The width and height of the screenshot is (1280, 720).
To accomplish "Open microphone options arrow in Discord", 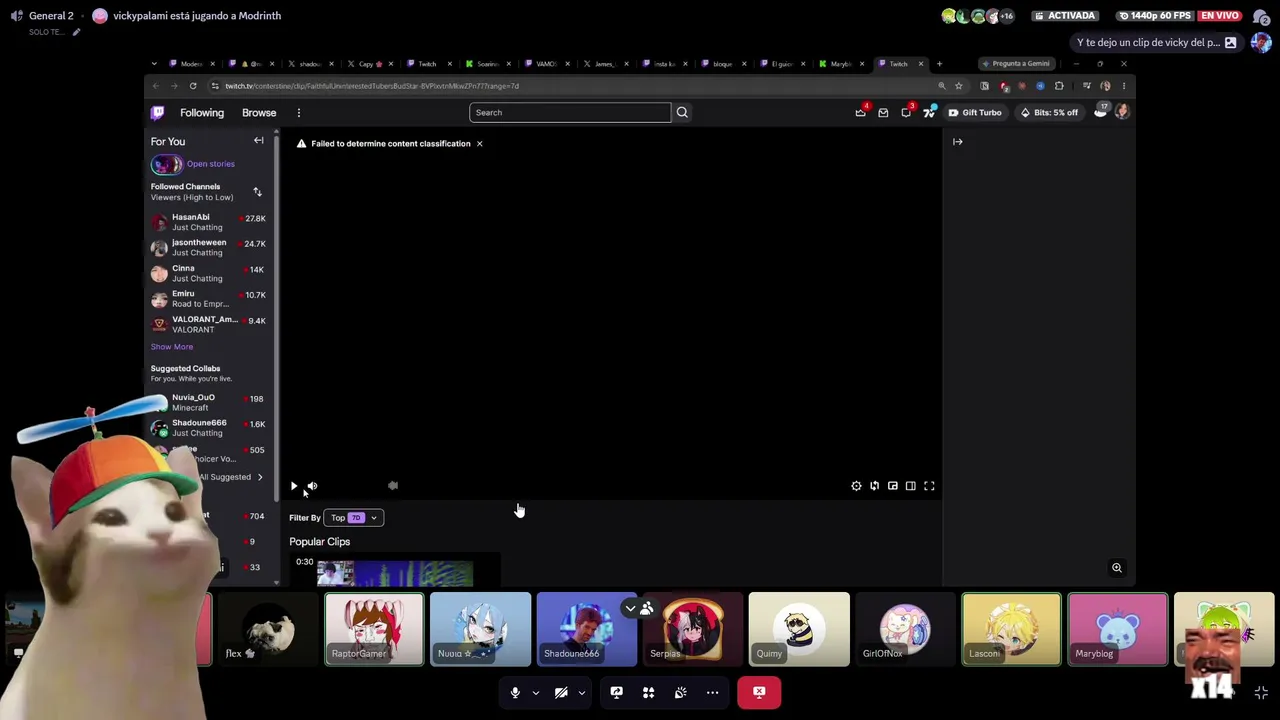I will coord(535,692).
